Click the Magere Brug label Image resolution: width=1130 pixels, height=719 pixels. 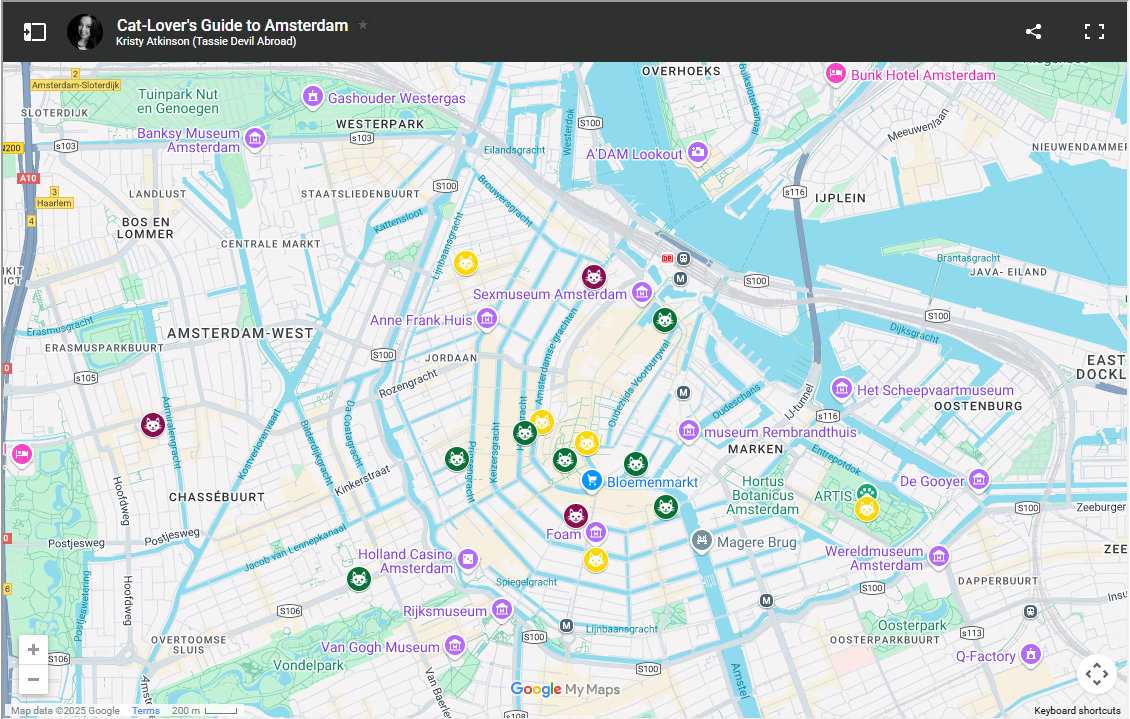pyautogui.click(x=757, y=542)
